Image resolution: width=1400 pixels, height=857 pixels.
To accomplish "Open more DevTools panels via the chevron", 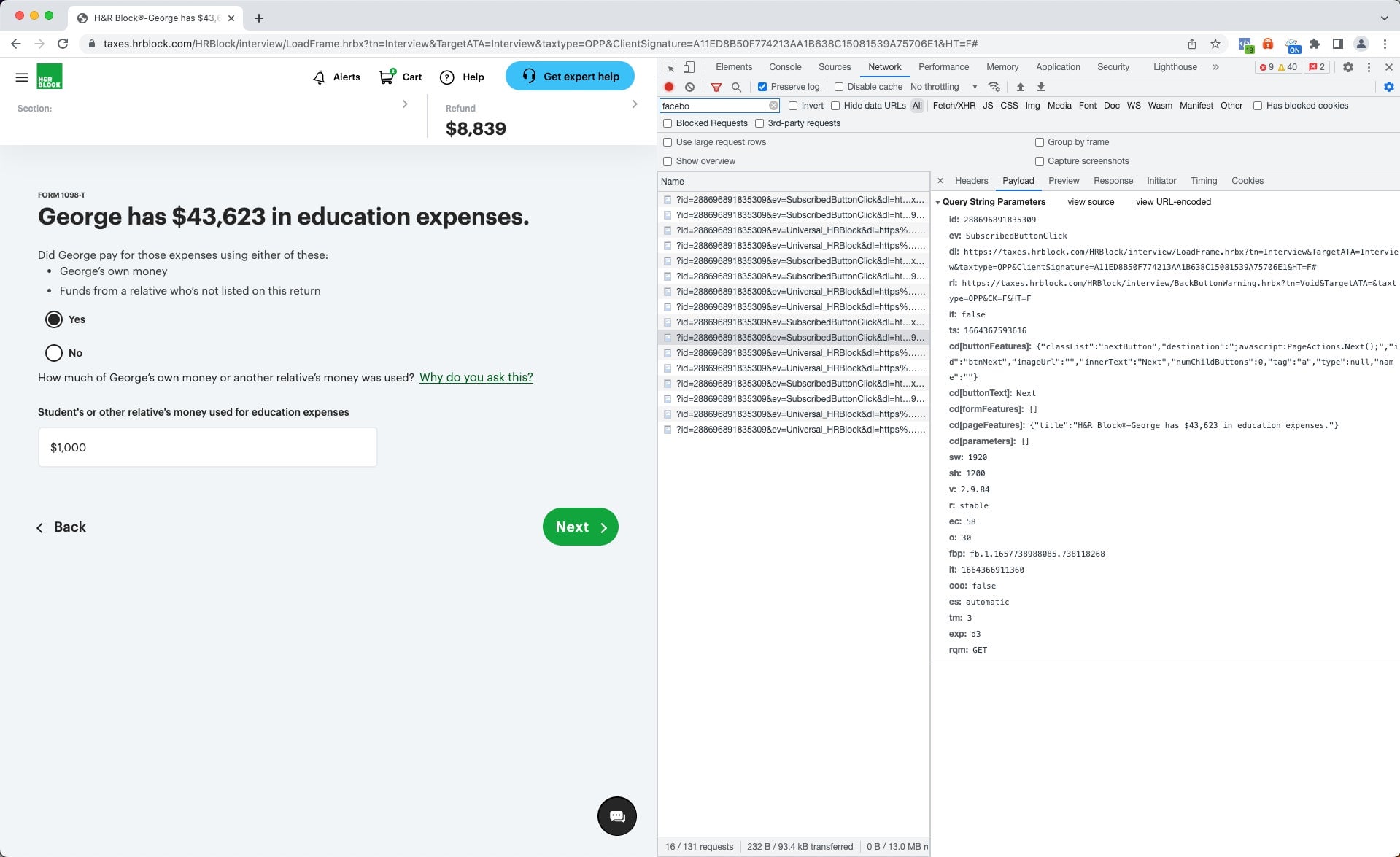I will [1215, 67].
